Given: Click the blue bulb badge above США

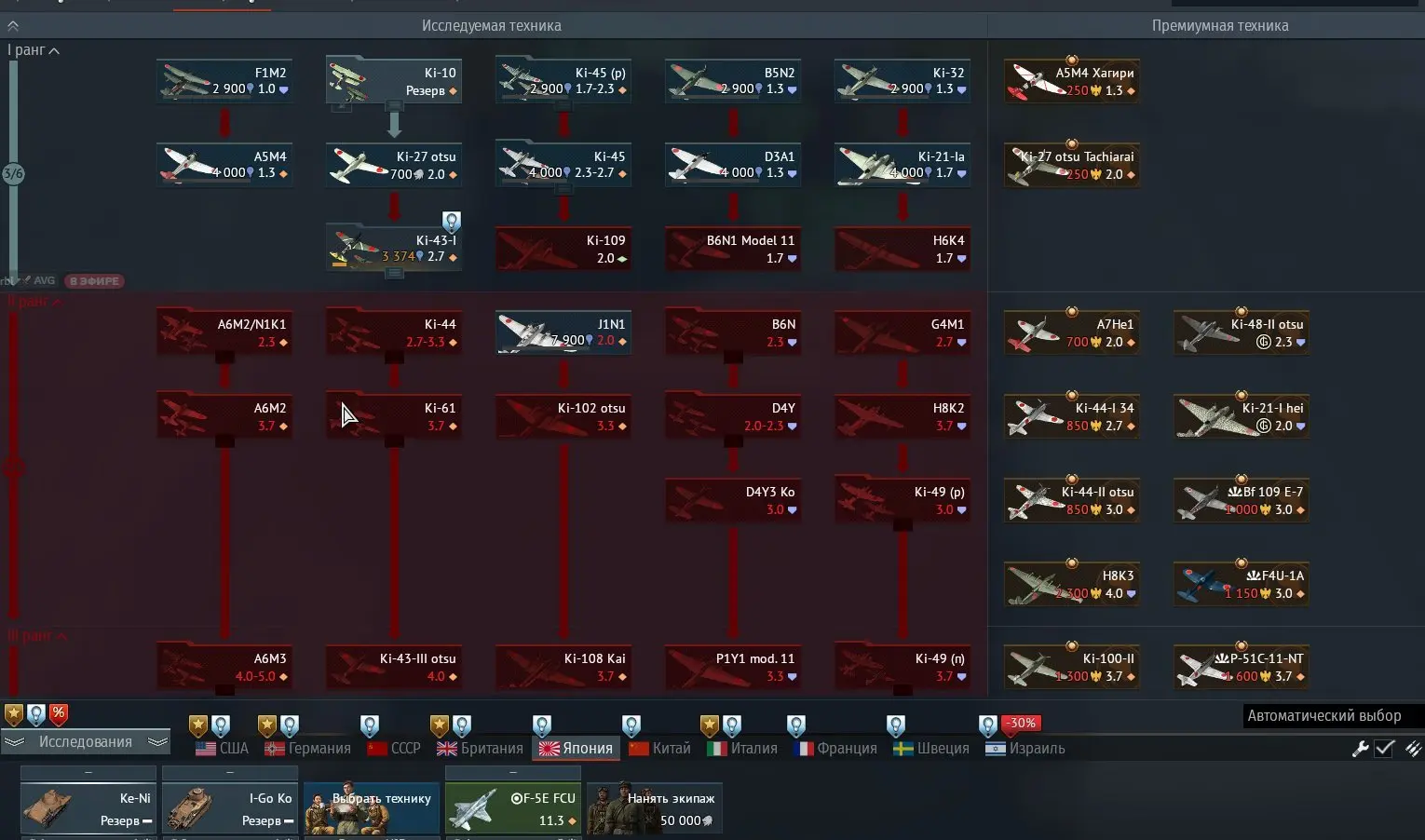Looking at the screenshot, I should [x=220, y=725].
